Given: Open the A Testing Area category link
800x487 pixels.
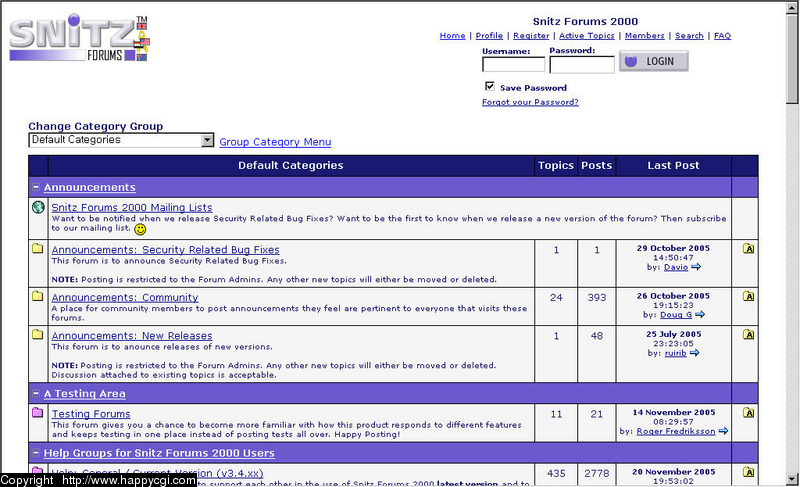Looking at the screenshot, I should 85,394.
